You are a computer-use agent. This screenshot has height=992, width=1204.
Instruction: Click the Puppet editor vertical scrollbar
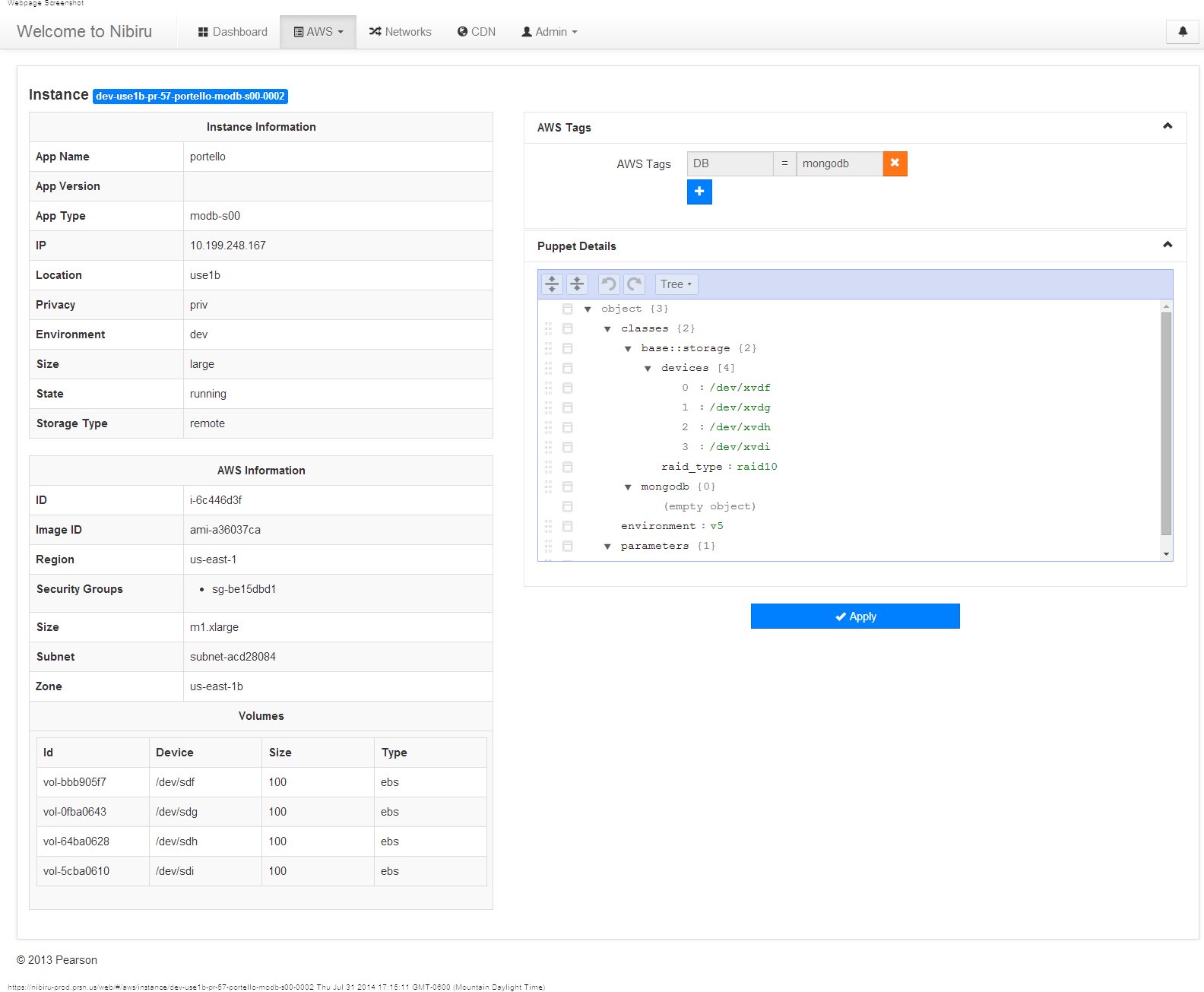1166,423
